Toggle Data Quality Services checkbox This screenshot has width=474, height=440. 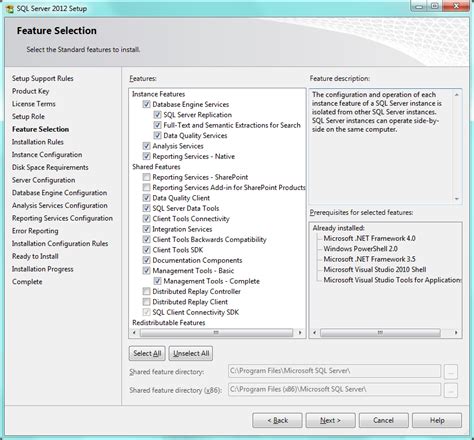tap(157, 135)
